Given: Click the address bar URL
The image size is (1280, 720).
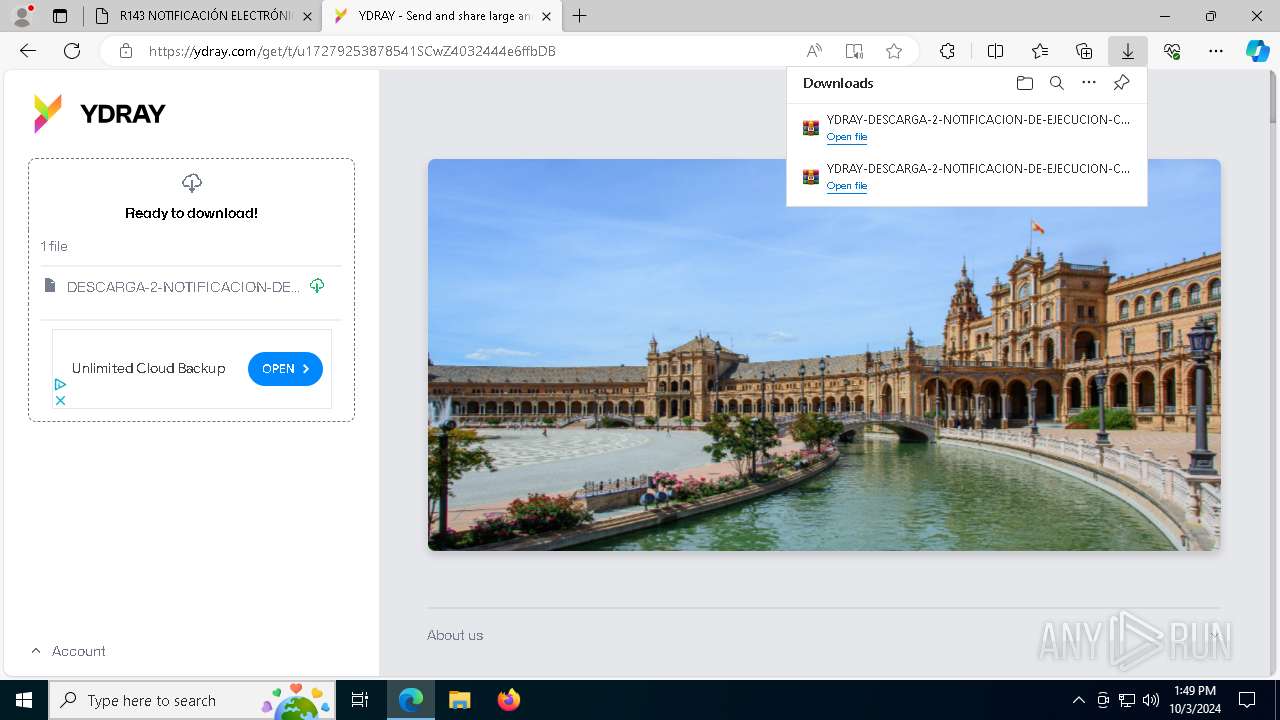Looking at the screenshot, I should click(x=352, y=51).
